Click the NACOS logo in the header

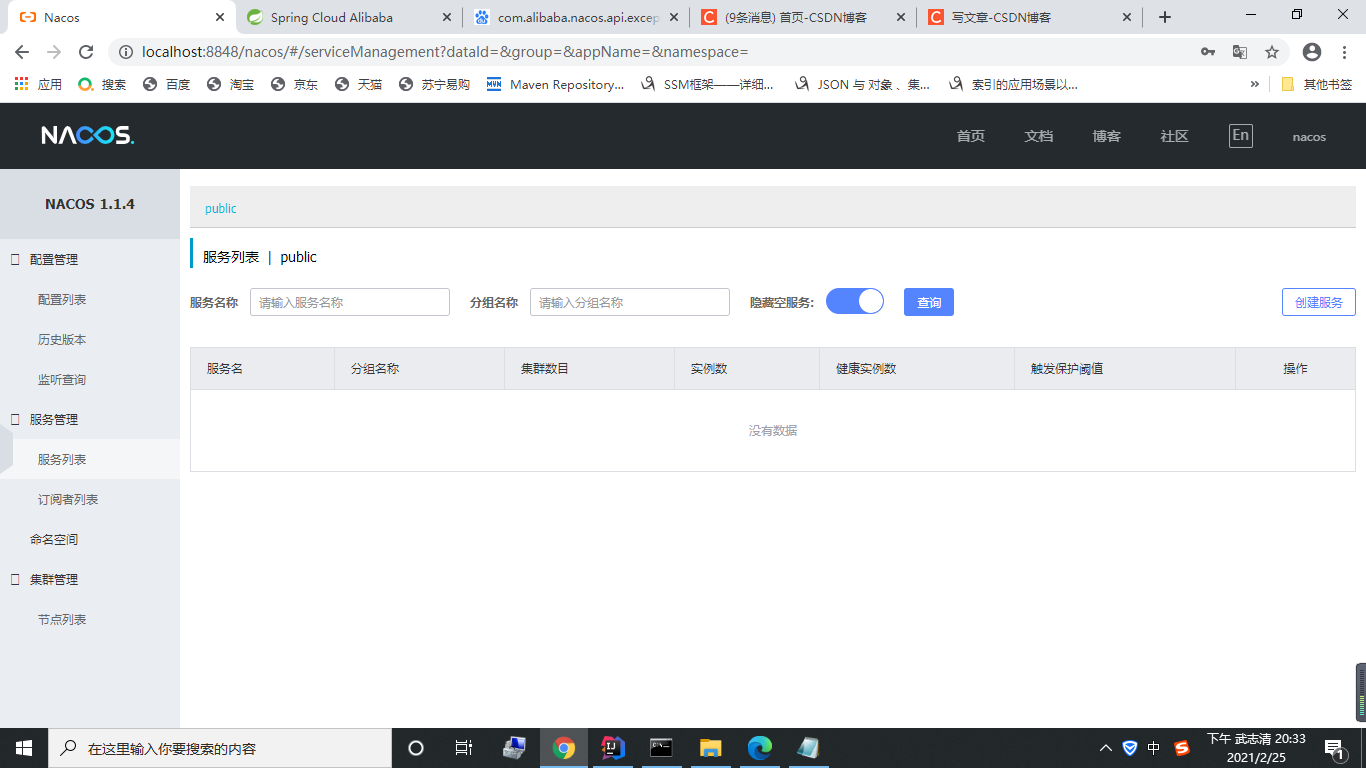(x=88, y=135)
